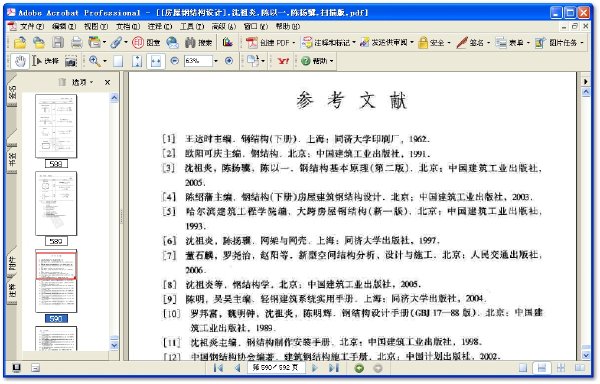Close the pages navigation panel

[108, 82]
